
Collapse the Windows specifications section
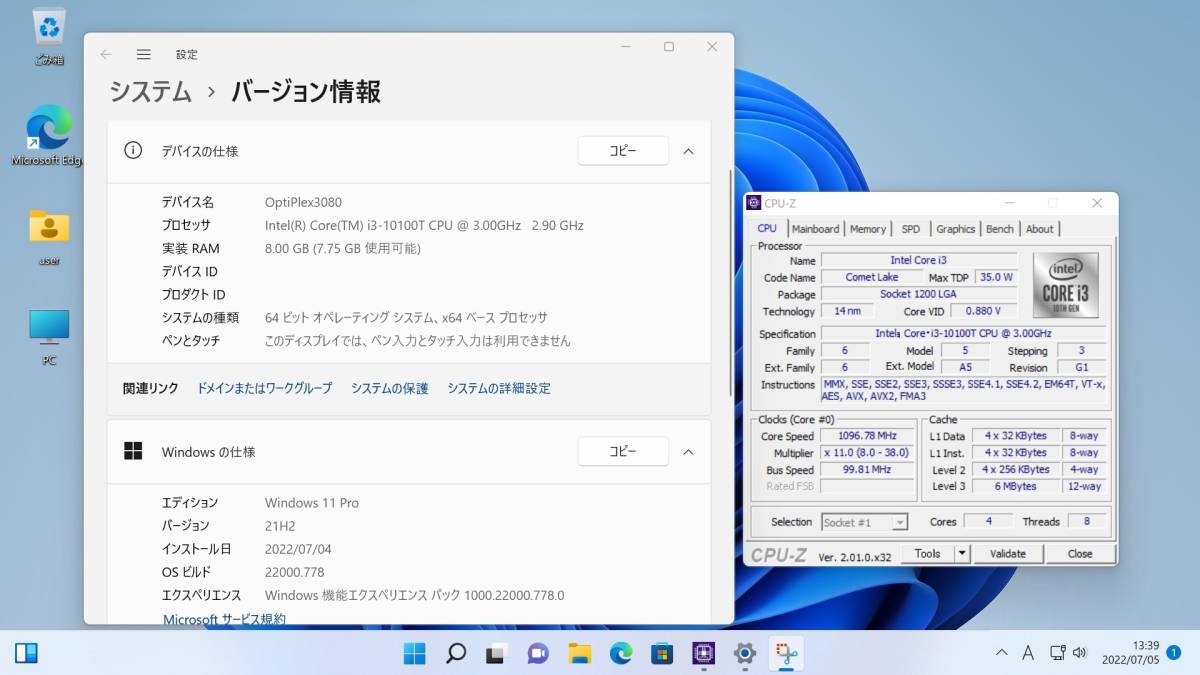[x=688, y=452]
